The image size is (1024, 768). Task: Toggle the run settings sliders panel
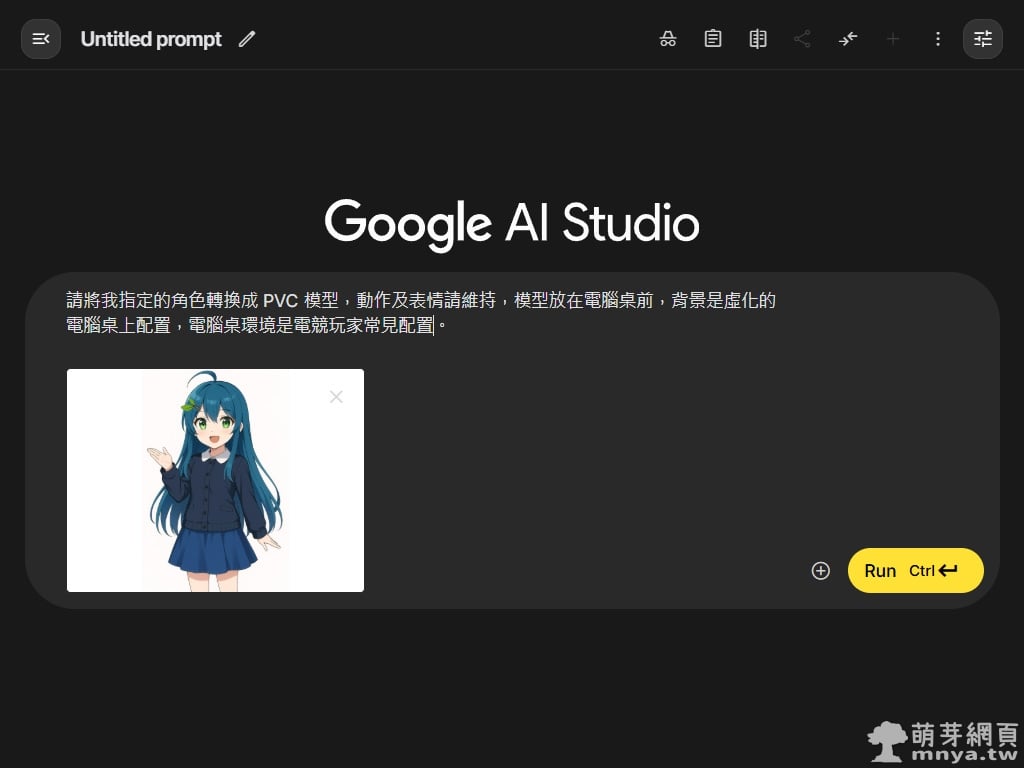pos(983,39)
